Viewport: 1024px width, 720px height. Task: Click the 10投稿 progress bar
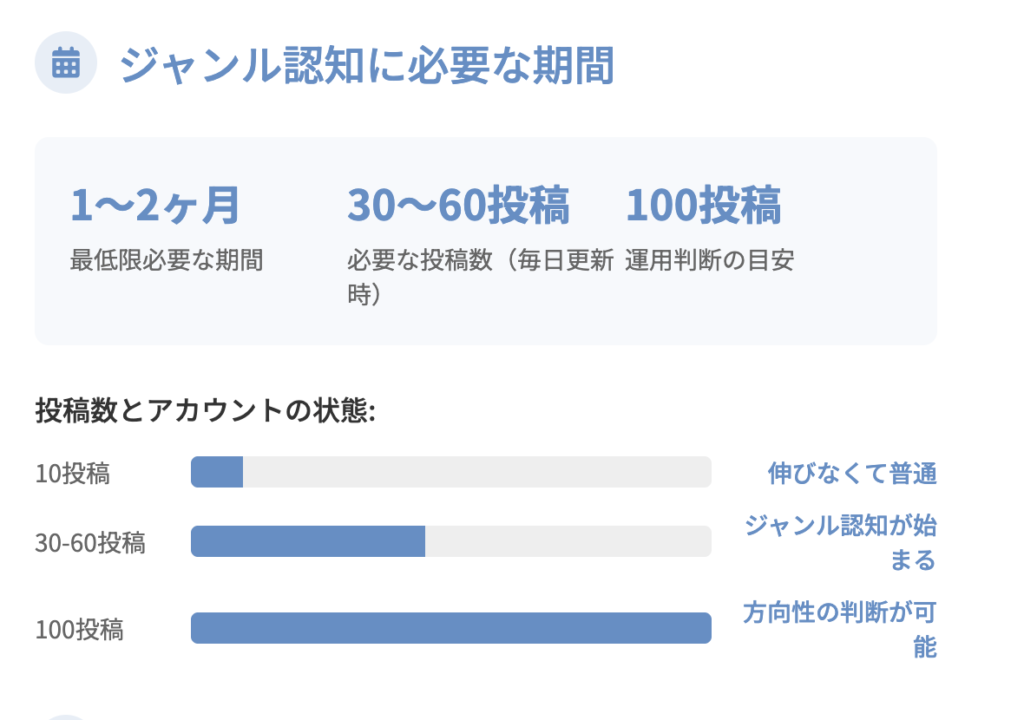(451, 472)
